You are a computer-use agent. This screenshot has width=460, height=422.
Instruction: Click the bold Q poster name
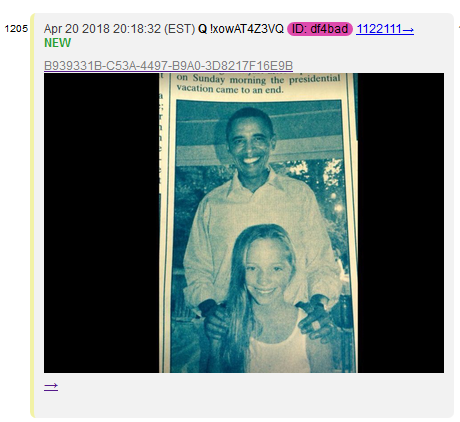202,29
